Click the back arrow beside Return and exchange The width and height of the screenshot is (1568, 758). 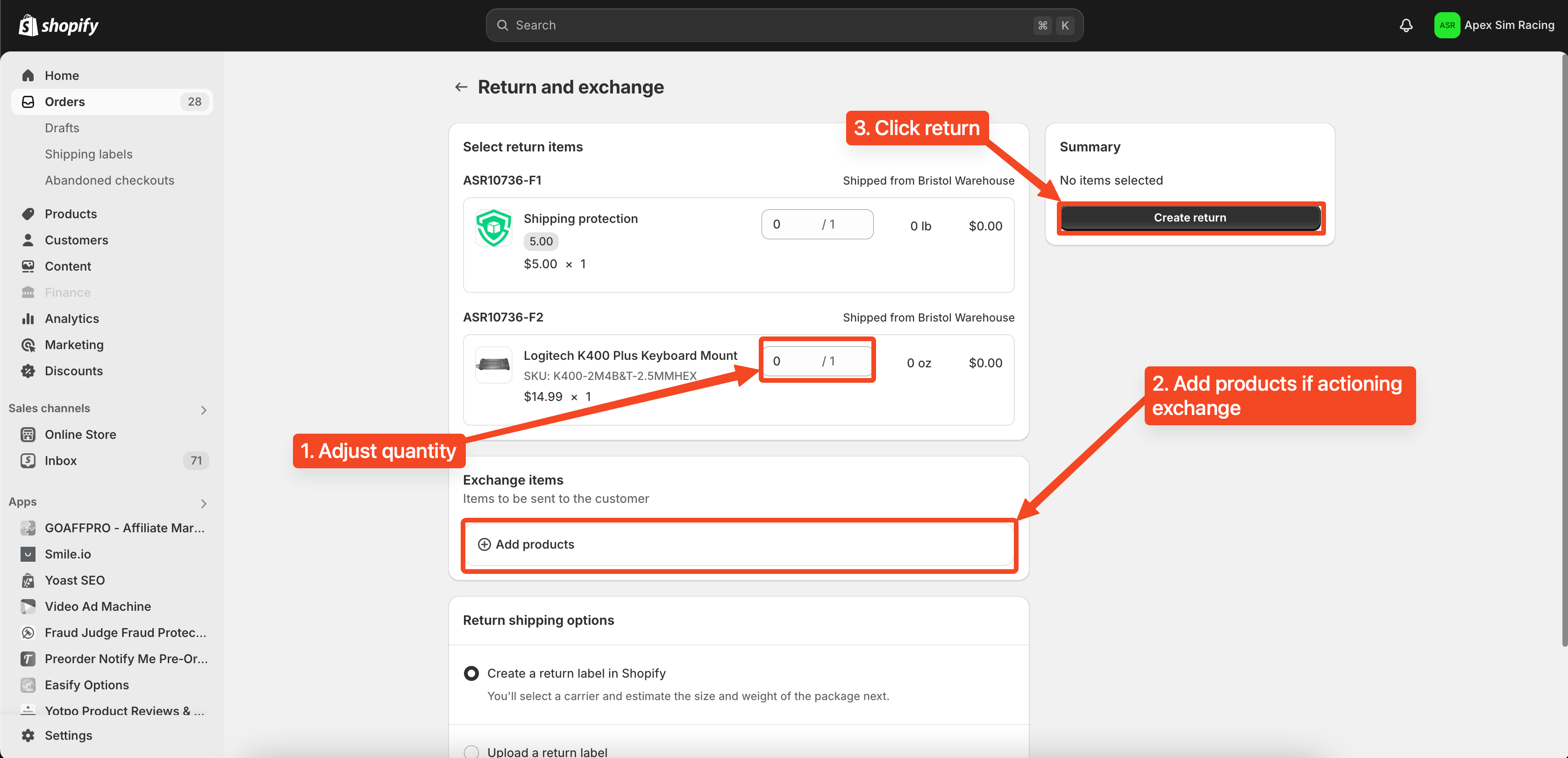coord(461,87)
